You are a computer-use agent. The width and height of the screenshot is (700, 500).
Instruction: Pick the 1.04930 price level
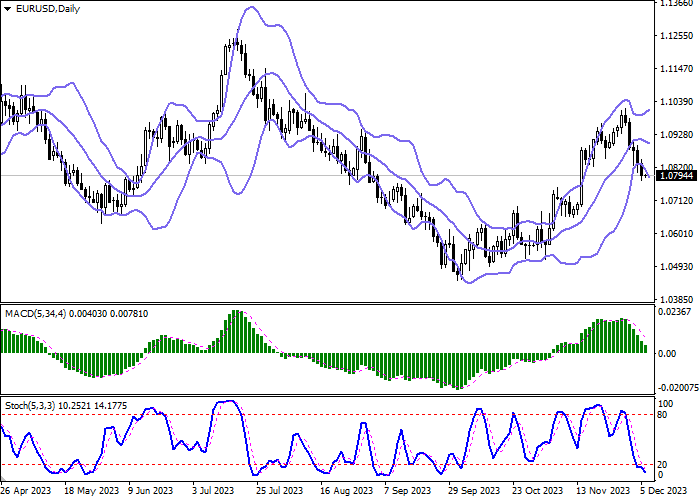tap(677, 267)
